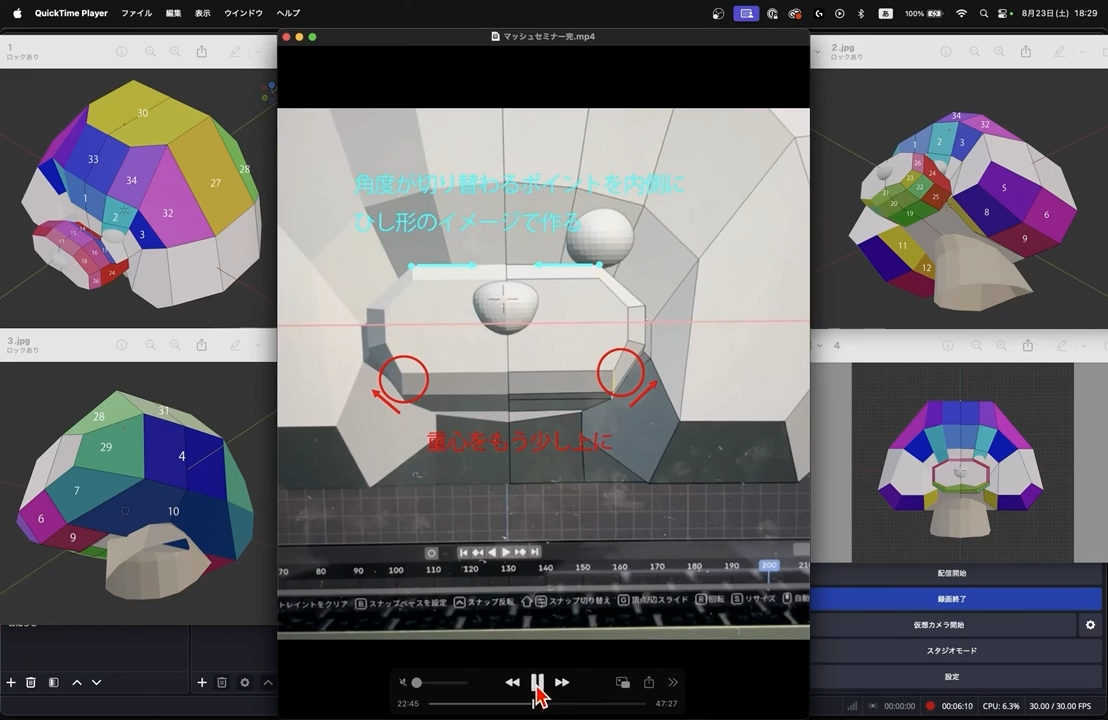Click the 録画終了 button
Viewport: 1108px width, 720px height.
tap(952, 599)
